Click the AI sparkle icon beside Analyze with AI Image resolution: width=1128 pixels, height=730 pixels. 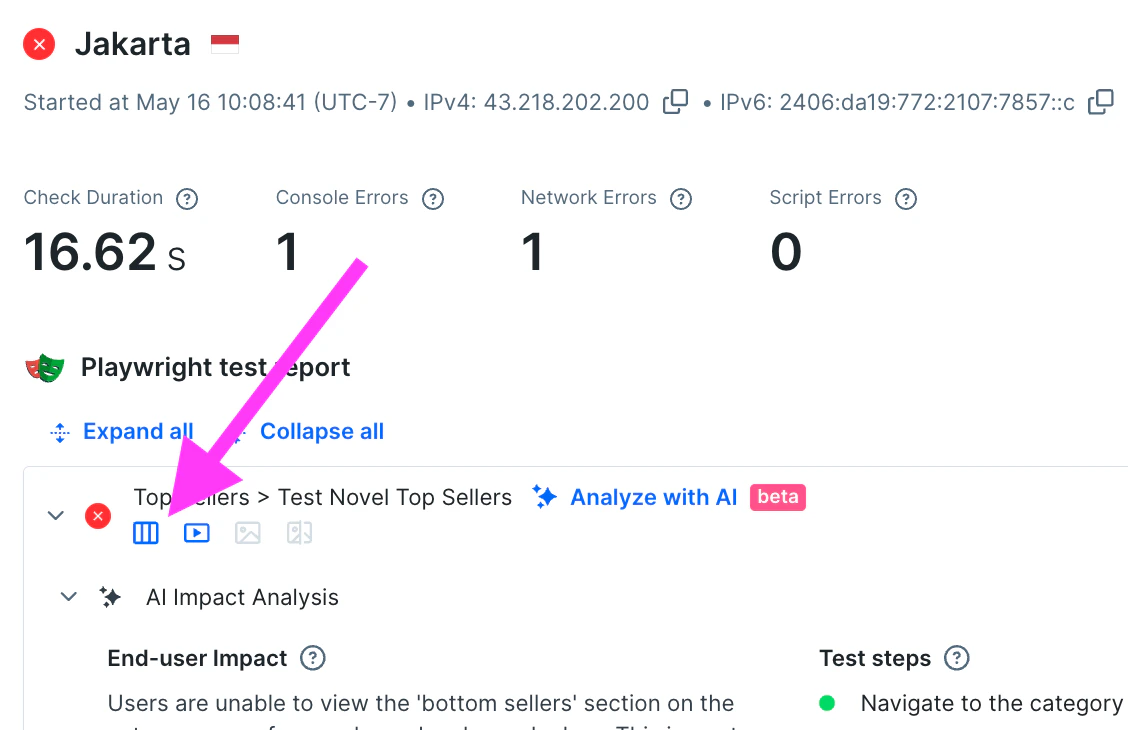point(545,496)
